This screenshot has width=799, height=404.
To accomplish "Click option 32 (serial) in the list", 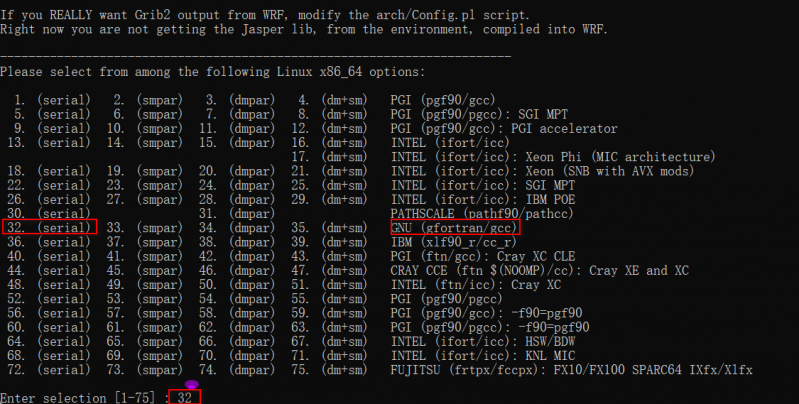I will (x=49, y=228).
